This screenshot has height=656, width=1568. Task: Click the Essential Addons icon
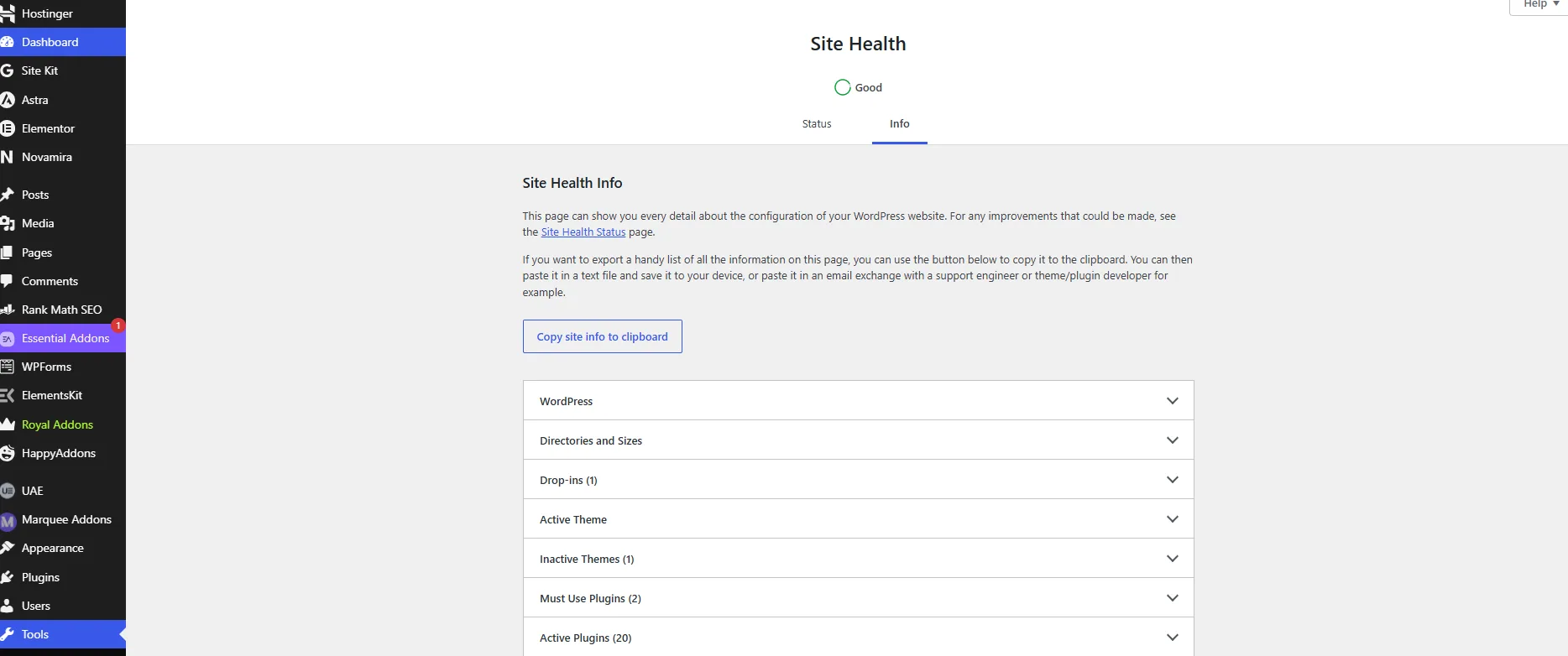8,339
